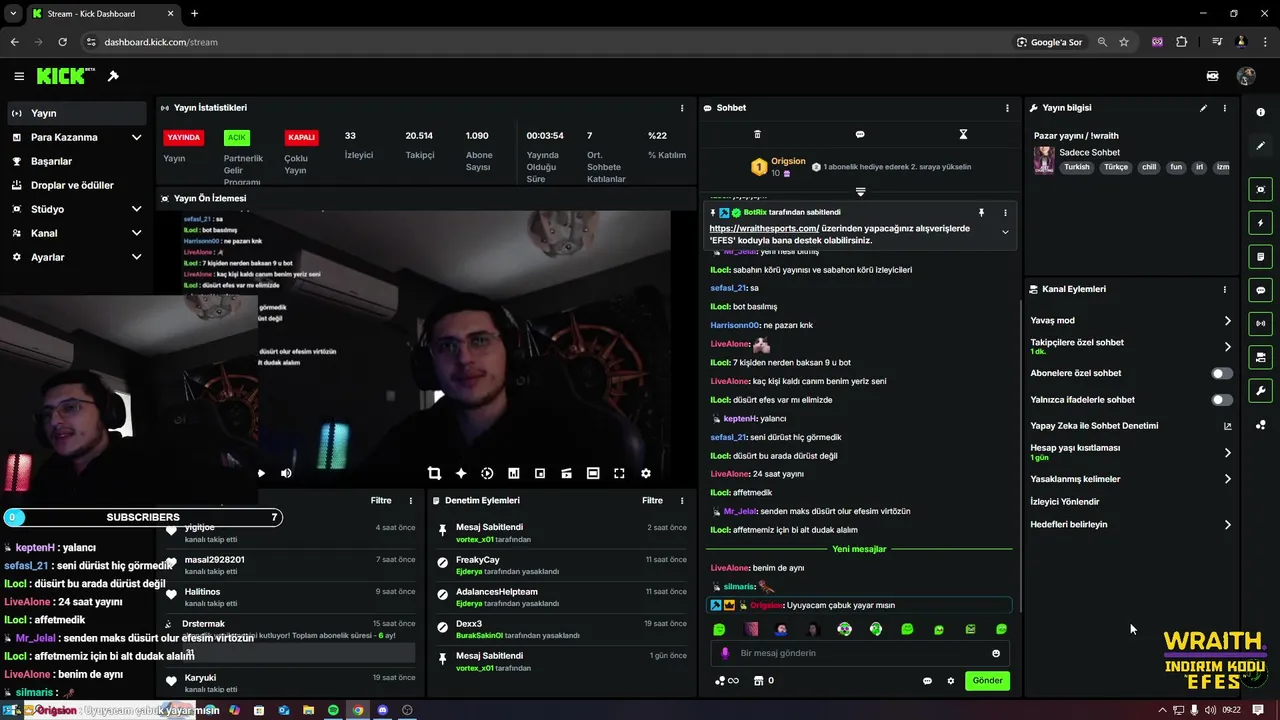Click the pin icon next to Kick logo
The image size is (1280, 720).
[x=113, y=76]
